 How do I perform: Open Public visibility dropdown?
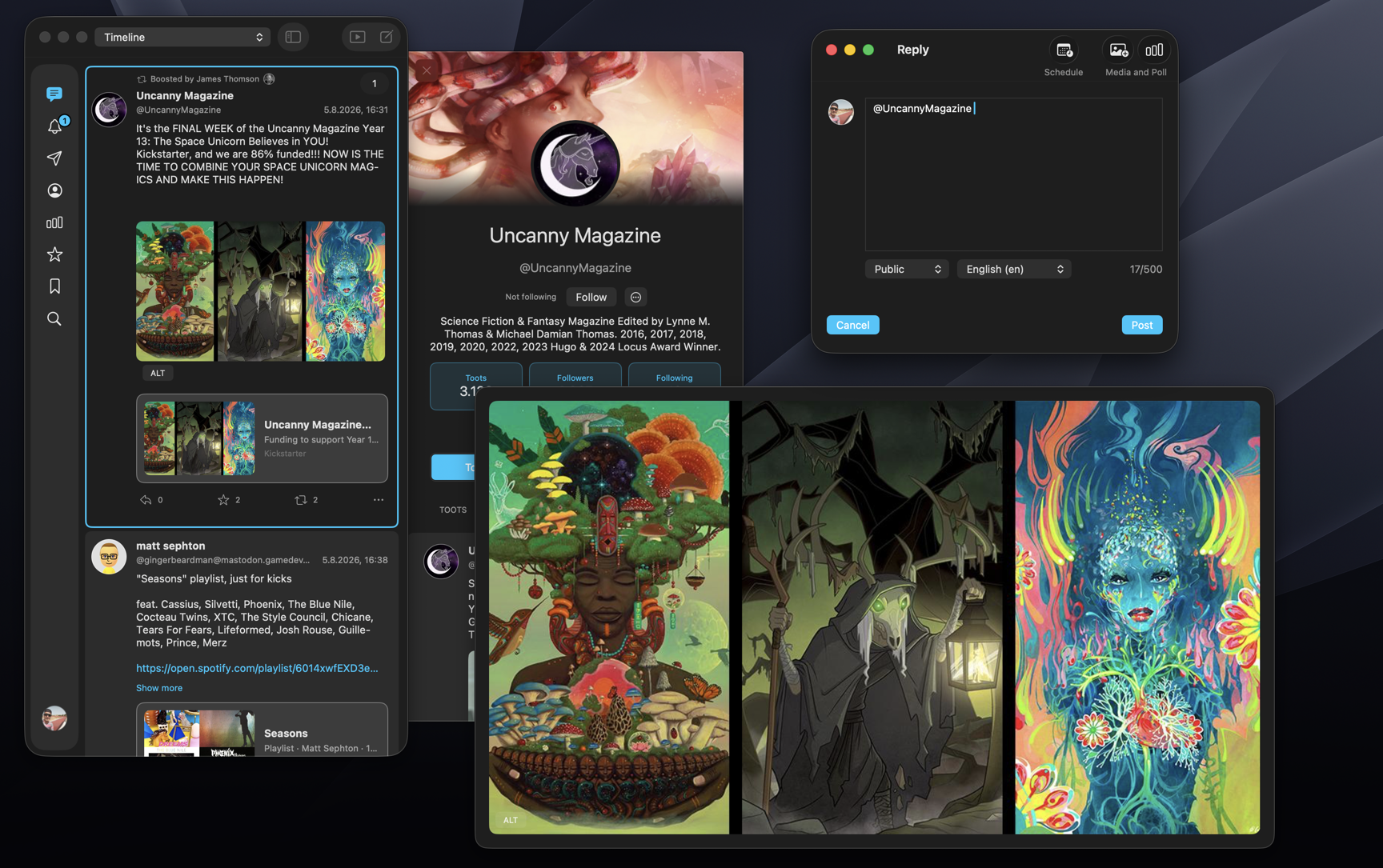pyautogui.click(x=907, y=269)
